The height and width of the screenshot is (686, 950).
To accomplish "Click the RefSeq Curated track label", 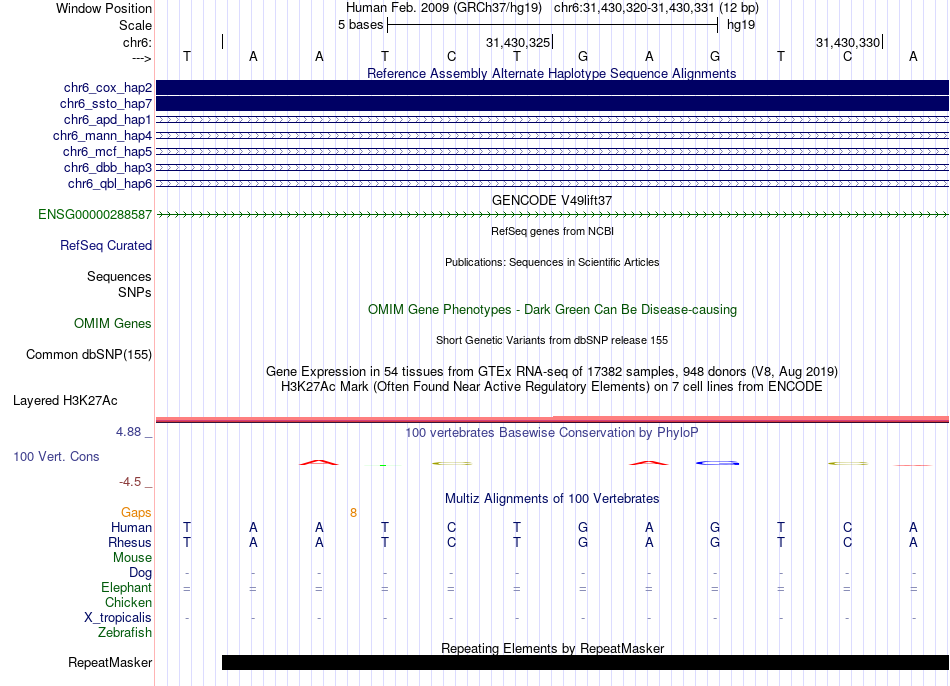I will click(106, 245).
